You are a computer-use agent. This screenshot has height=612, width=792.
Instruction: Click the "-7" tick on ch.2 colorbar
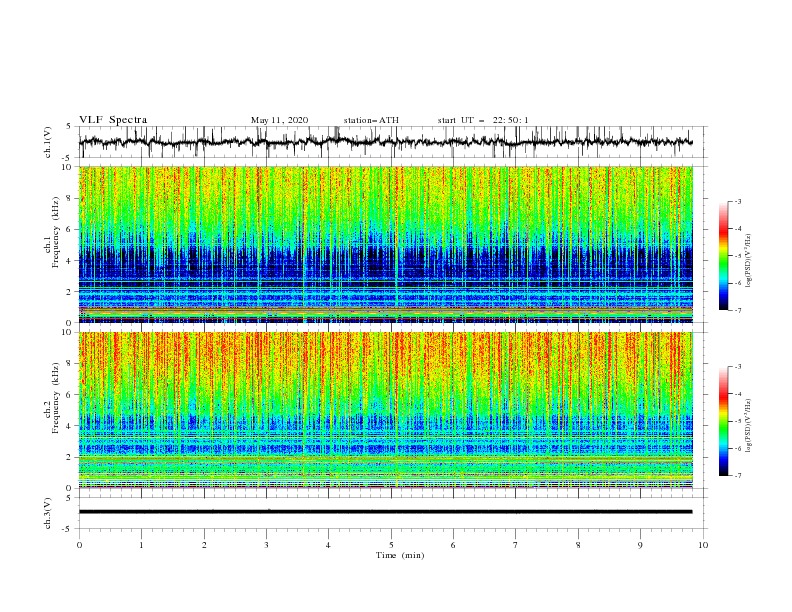tap(738, 476)
